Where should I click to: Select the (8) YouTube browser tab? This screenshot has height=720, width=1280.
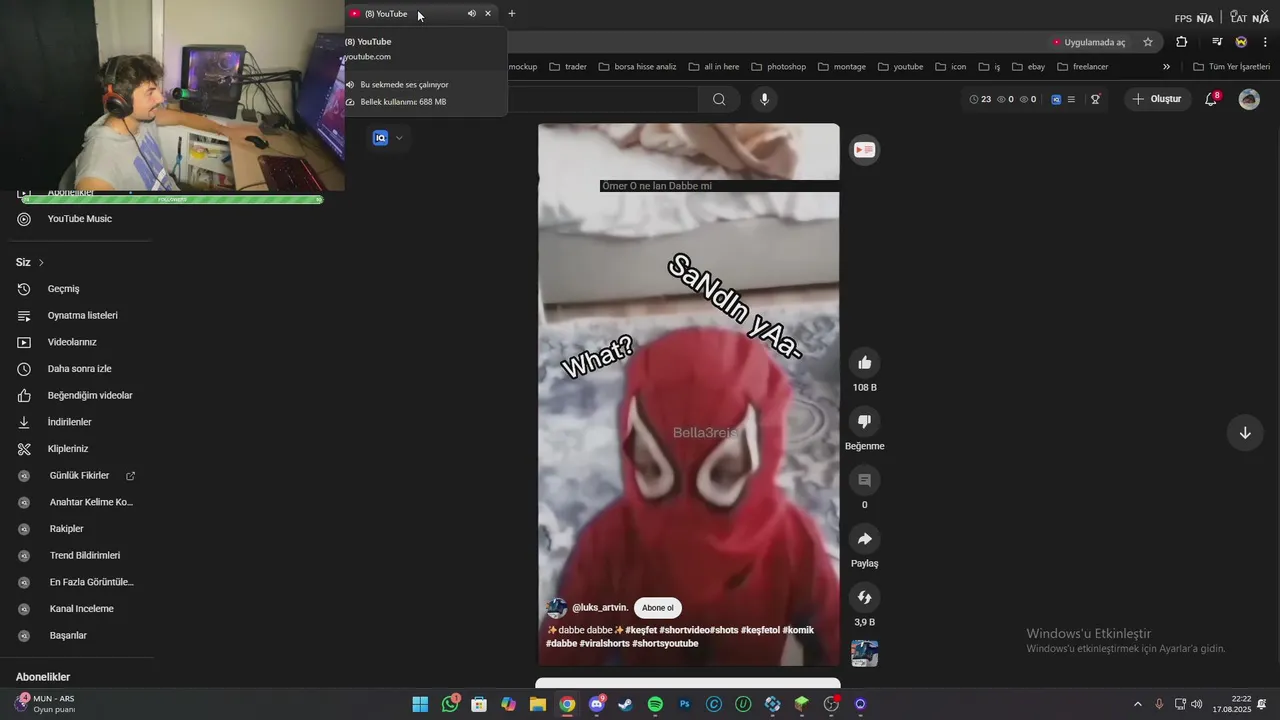(x=420, y=14)
